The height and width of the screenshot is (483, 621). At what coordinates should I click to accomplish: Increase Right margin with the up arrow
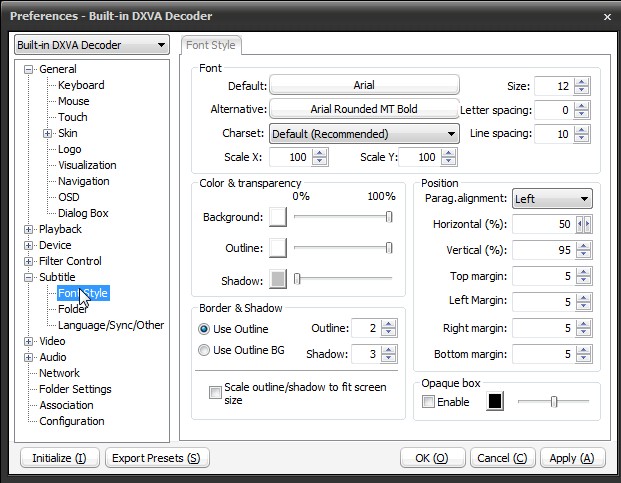pos(583,324)
